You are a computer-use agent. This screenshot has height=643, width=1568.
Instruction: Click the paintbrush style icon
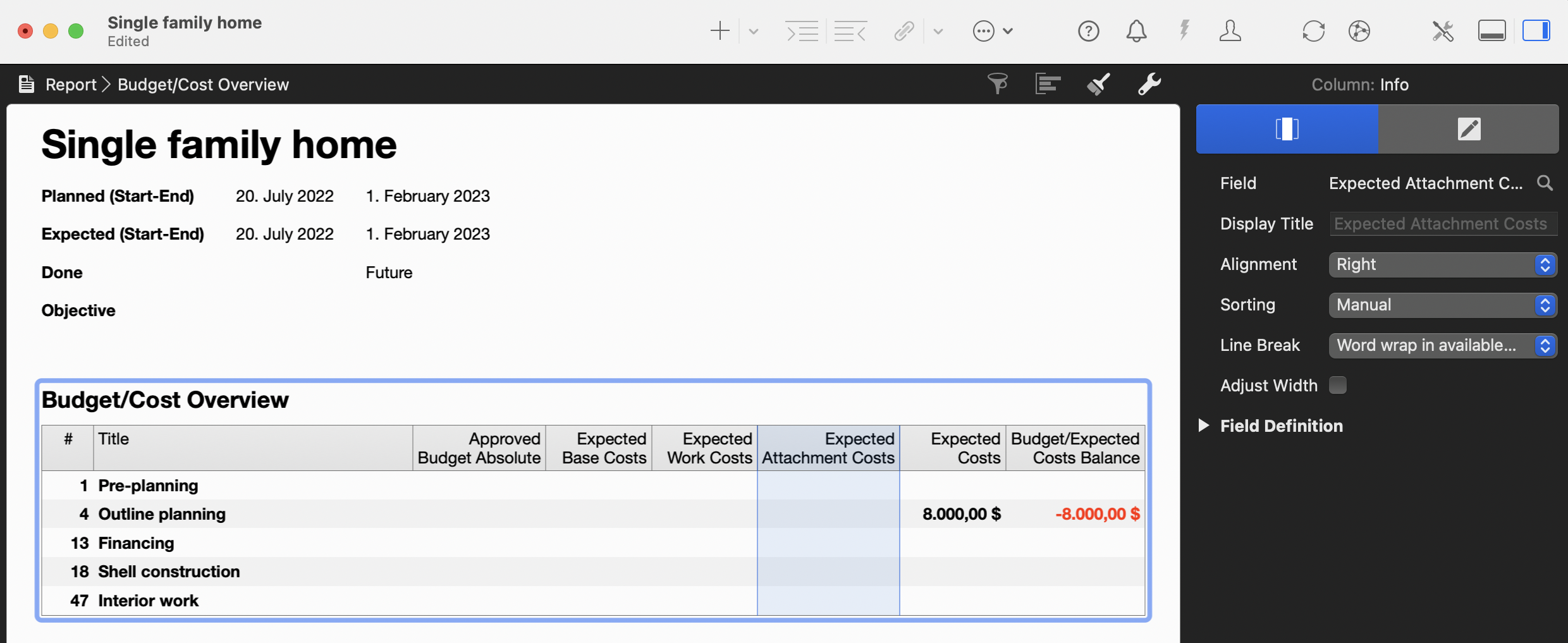click(1098, 84)
